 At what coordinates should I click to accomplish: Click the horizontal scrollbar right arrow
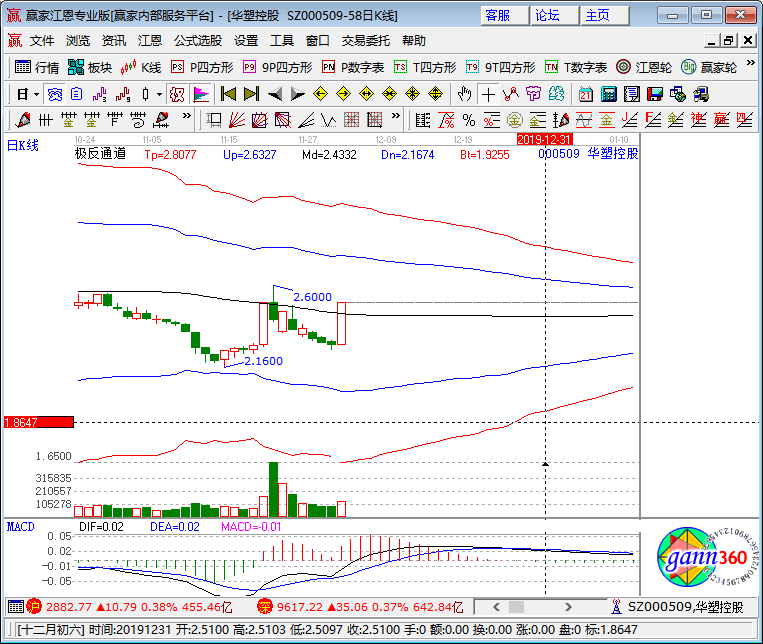coord(568,607)
